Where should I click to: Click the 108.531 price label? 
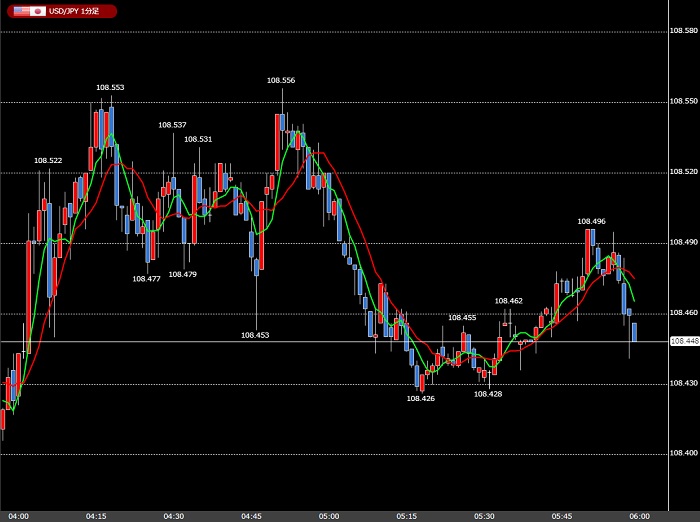(x=198, y=139)
